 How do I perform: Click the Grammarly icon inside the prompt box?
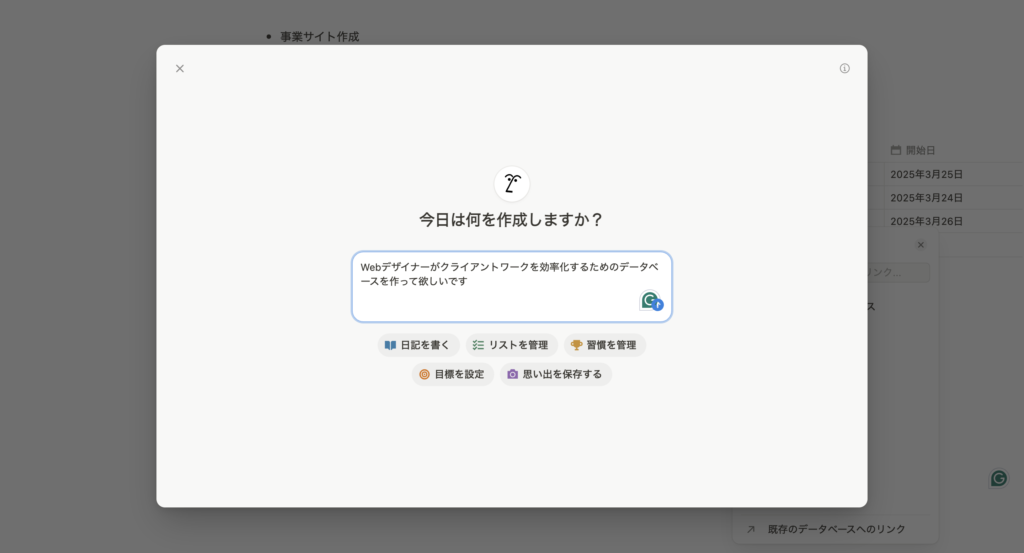click(651, 301)
